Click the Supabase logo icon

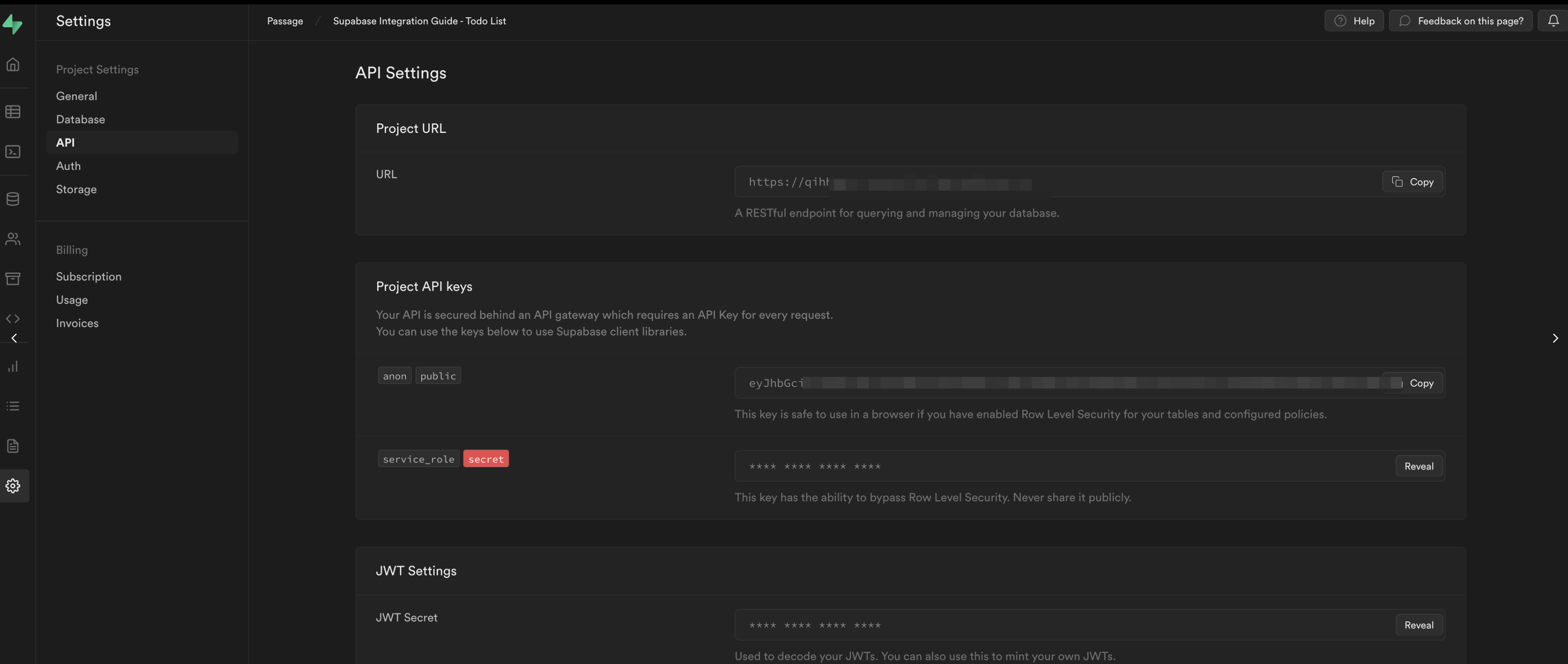pos(13,24)
